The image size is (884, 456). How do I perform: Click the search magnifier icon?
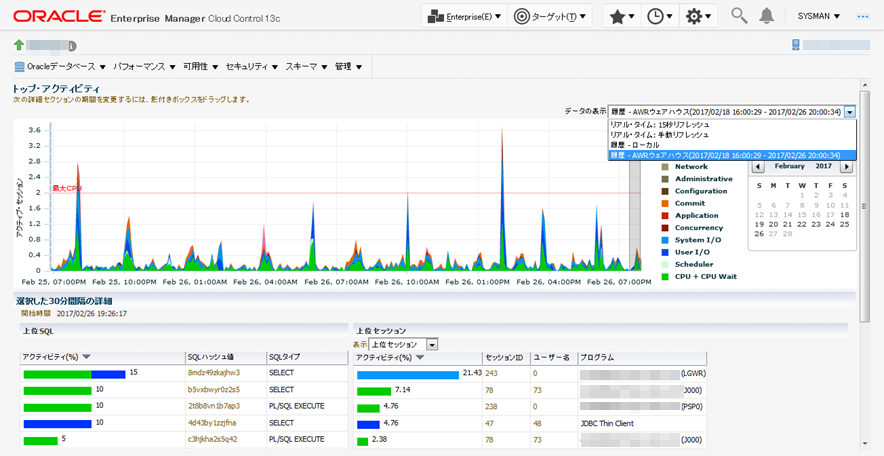739,16
